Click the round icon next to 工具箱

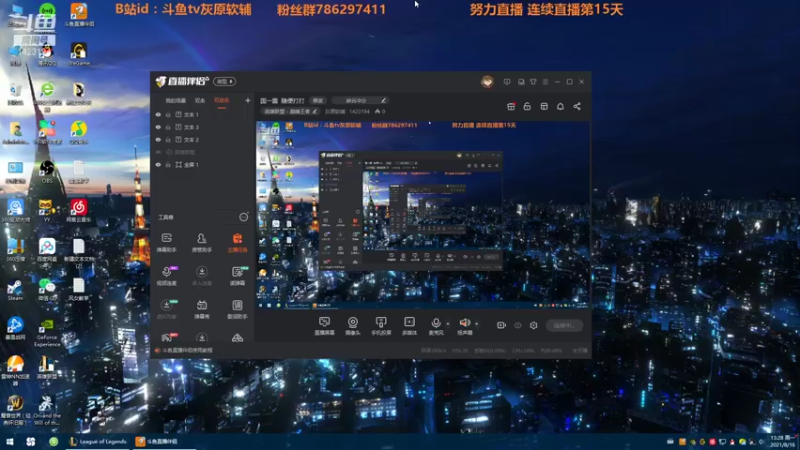(x=244, y=217)
